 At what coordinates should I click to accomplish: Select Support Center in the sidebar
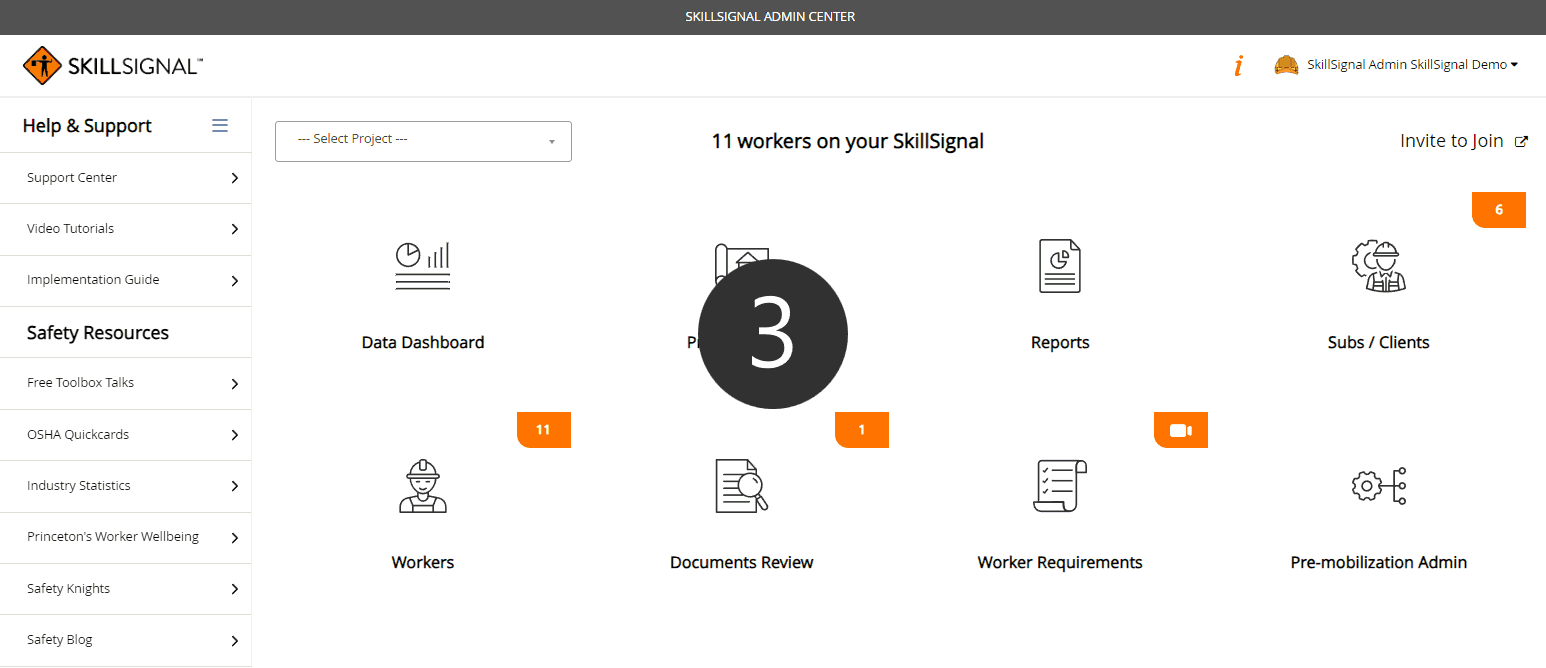[125, 177]
